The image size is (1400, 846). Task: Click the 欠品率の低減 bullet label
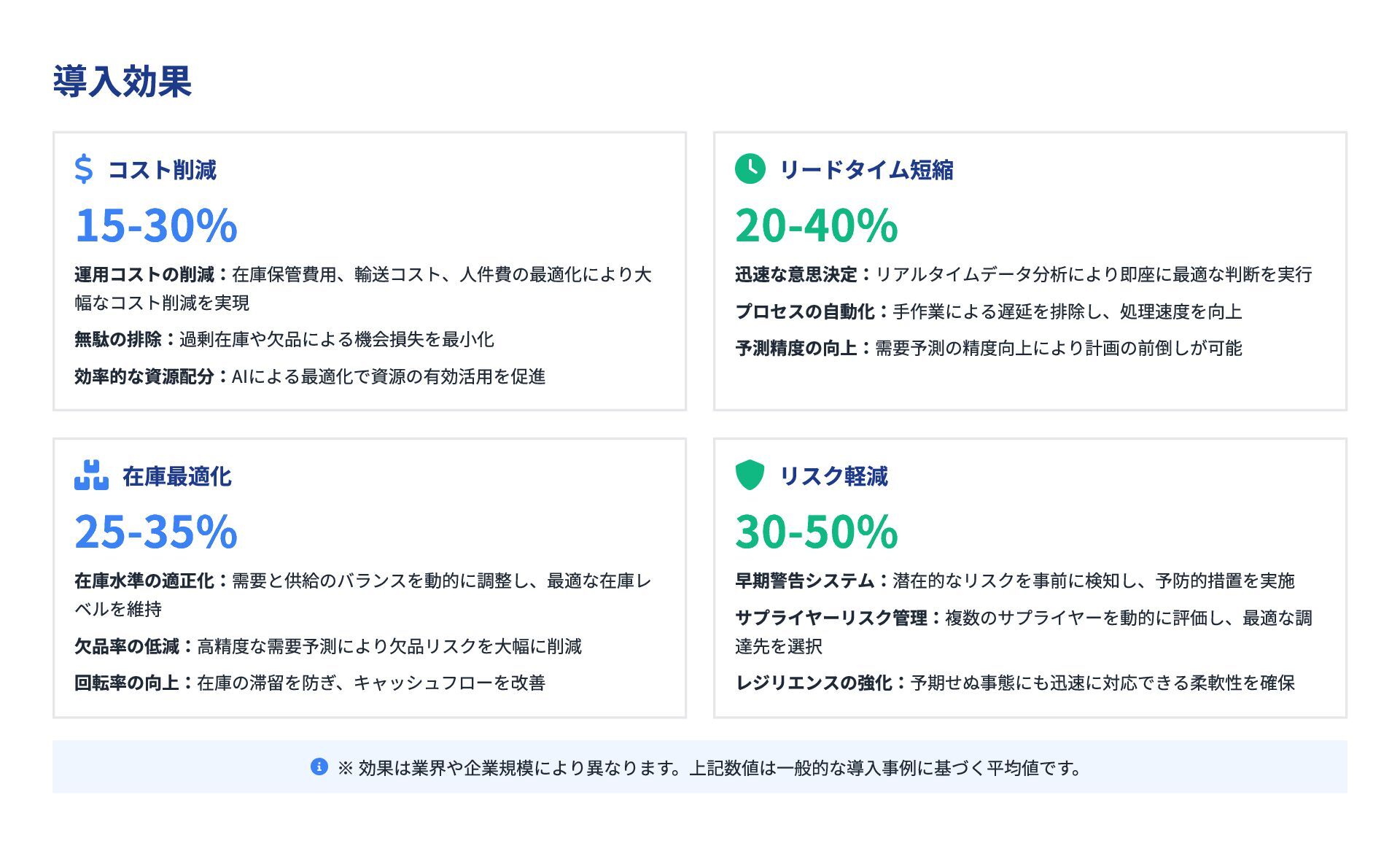(127, 646)
